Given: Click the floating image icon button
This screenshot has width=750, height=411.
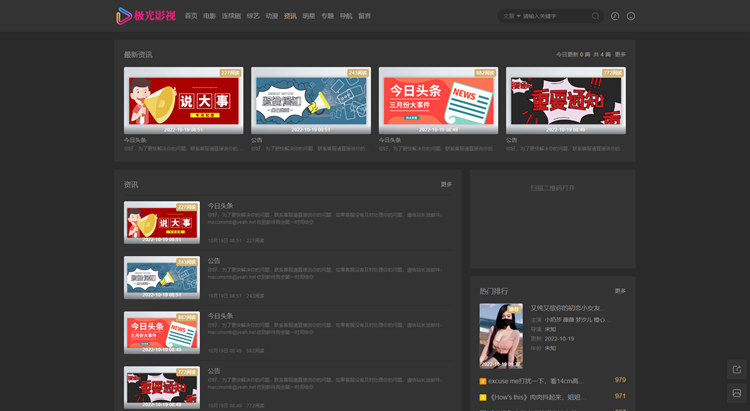Looking at the screenshot, I should pyautogui.click(x=736, y=393).
